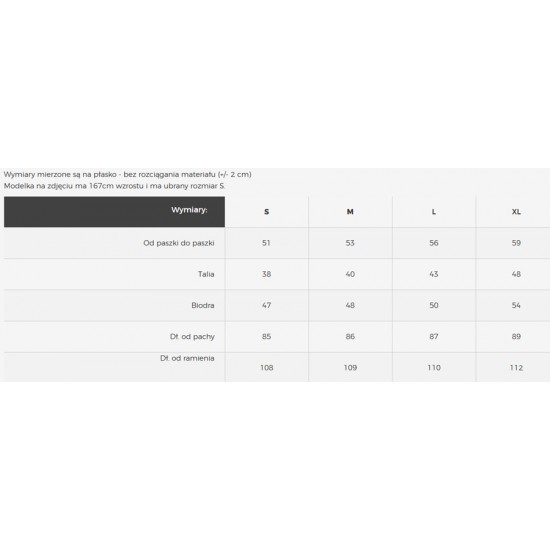The image size is (550, 550).
Task: Select the S size column header
Action: pyautogui.click(x=267, y=212)
